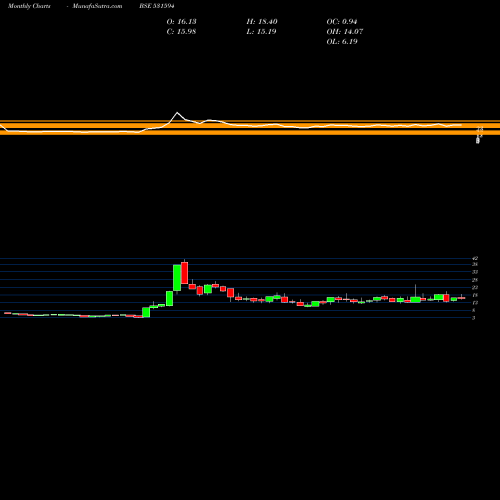Image resolution: width=500 pixels, height=500 pixels.
Task: Click the tall red candlestick at the peak
Action: point(185,273)
